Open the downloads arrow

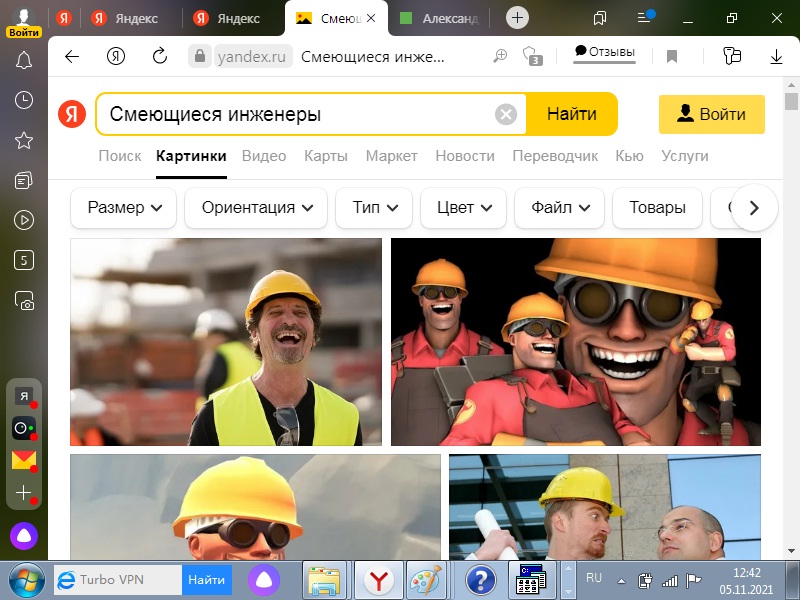point(776,56)
